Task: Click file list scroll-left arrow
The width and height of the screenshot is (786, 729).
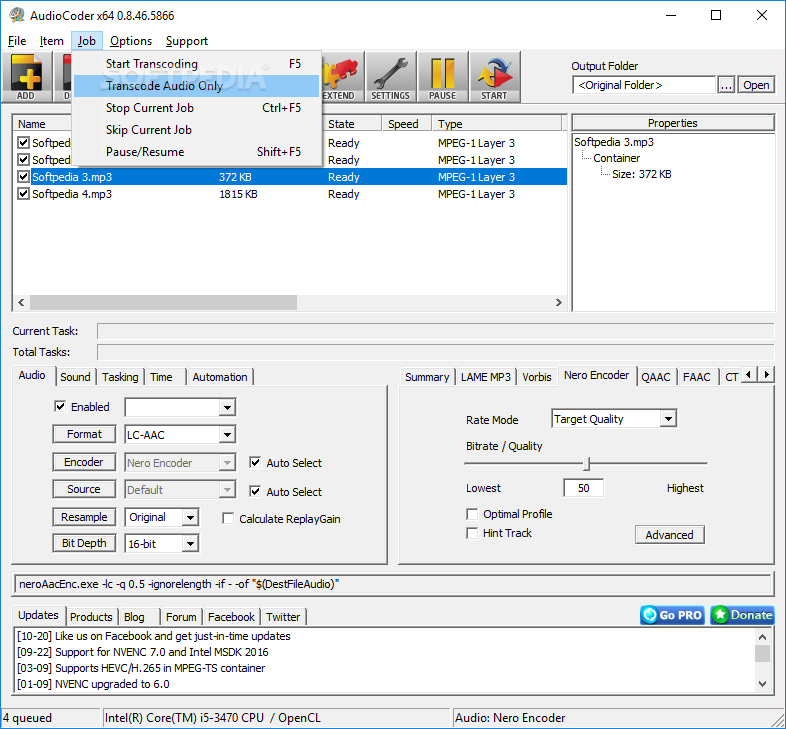Action: click(x=21, y=302)
